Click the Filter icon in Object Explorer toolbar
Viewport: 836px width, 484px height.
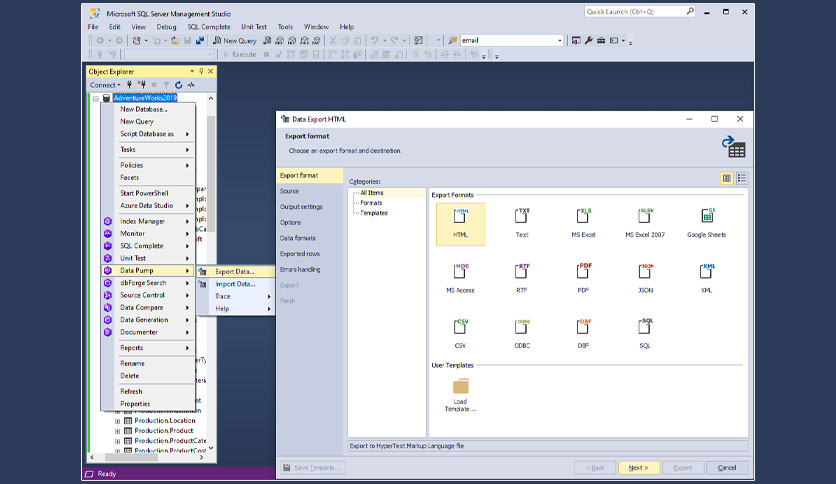pyautogui.click(x=166, y=85)
